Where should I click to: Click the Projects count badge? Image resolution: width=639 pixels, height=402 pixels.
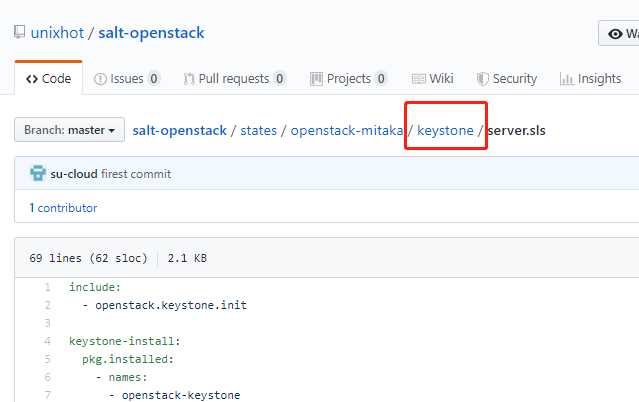[x=381, y=78]
